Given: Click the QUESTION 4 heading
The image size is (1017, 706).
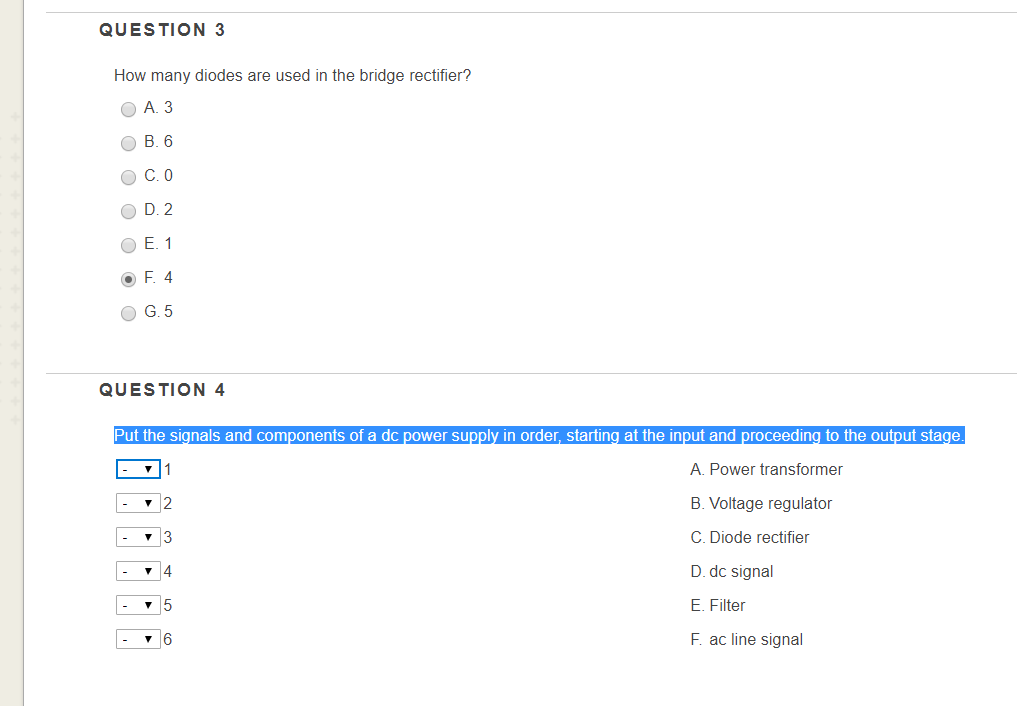Looking at the screenshot, I should pyautogui.click(x=162, y=390).
